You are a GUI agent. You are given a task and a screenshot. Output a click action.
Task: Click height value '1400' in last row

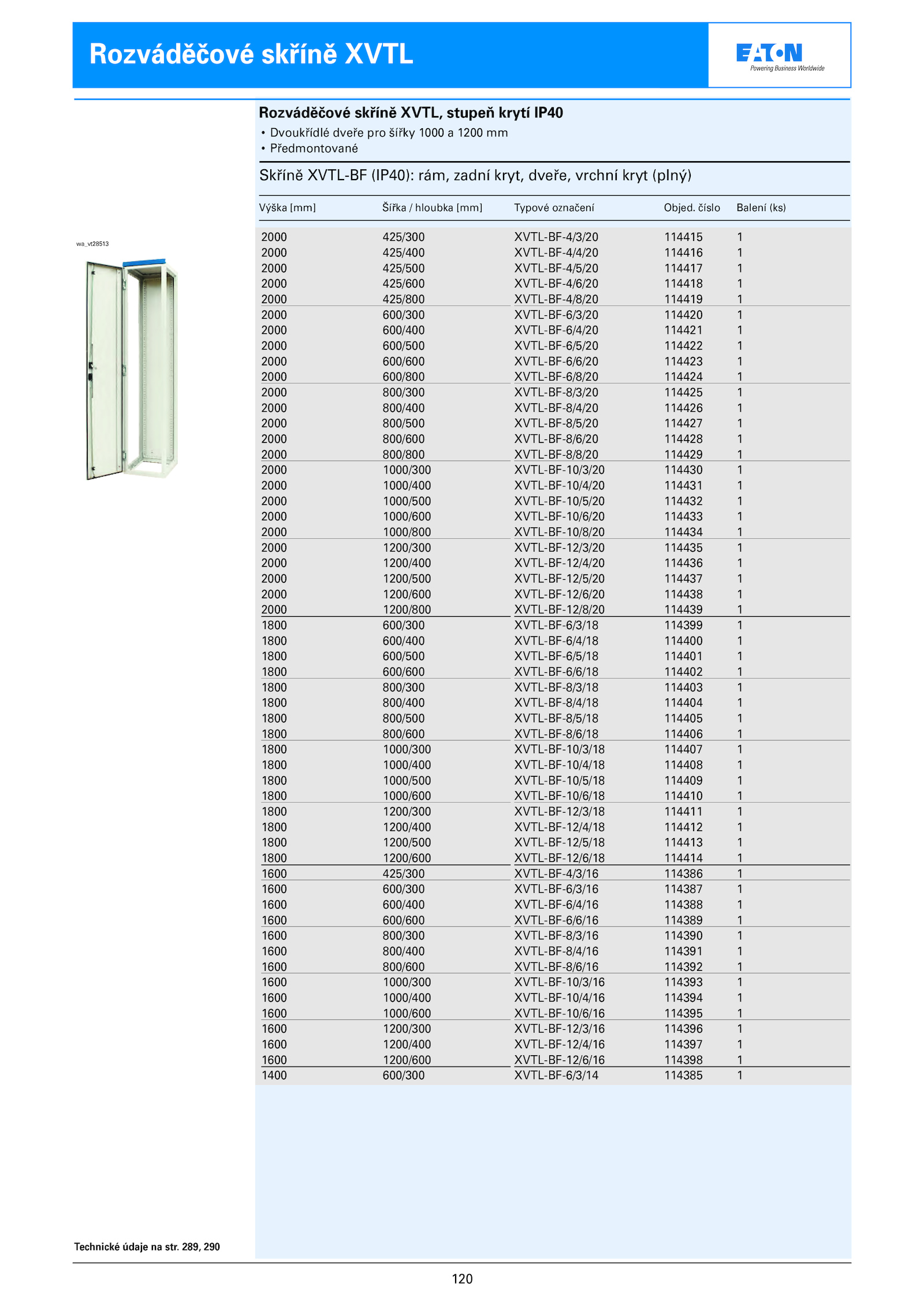tap(274, 1075)
